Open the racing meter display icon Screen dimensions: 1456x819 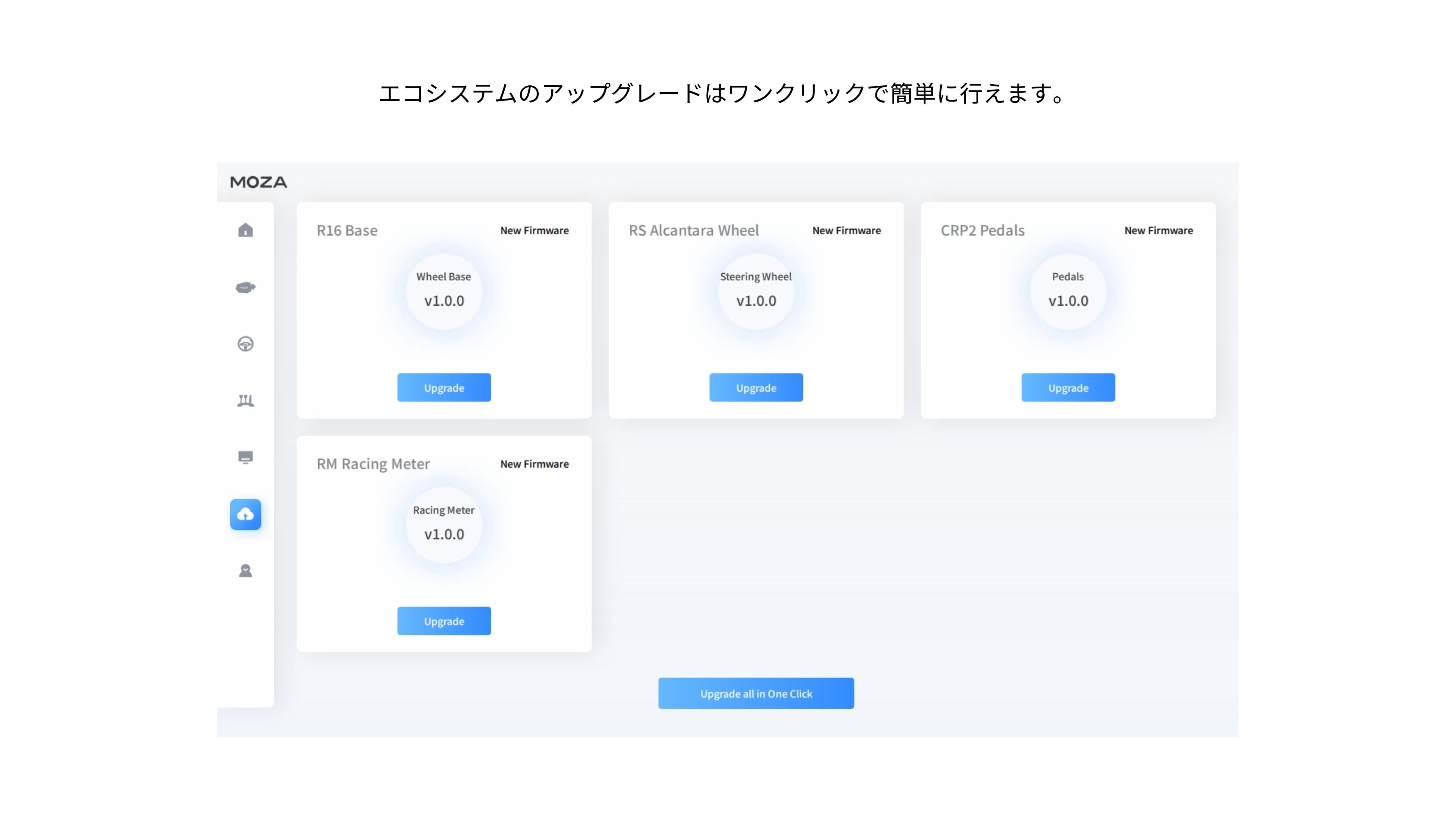[245, 457]
